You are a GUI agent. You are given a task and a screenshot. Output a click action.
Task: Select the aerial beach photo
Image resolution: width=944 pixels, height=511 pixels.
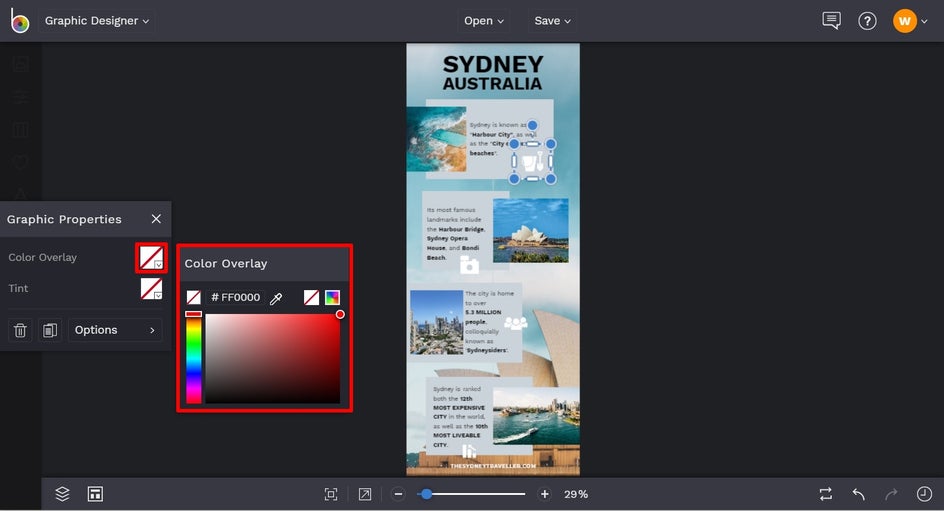436,140
